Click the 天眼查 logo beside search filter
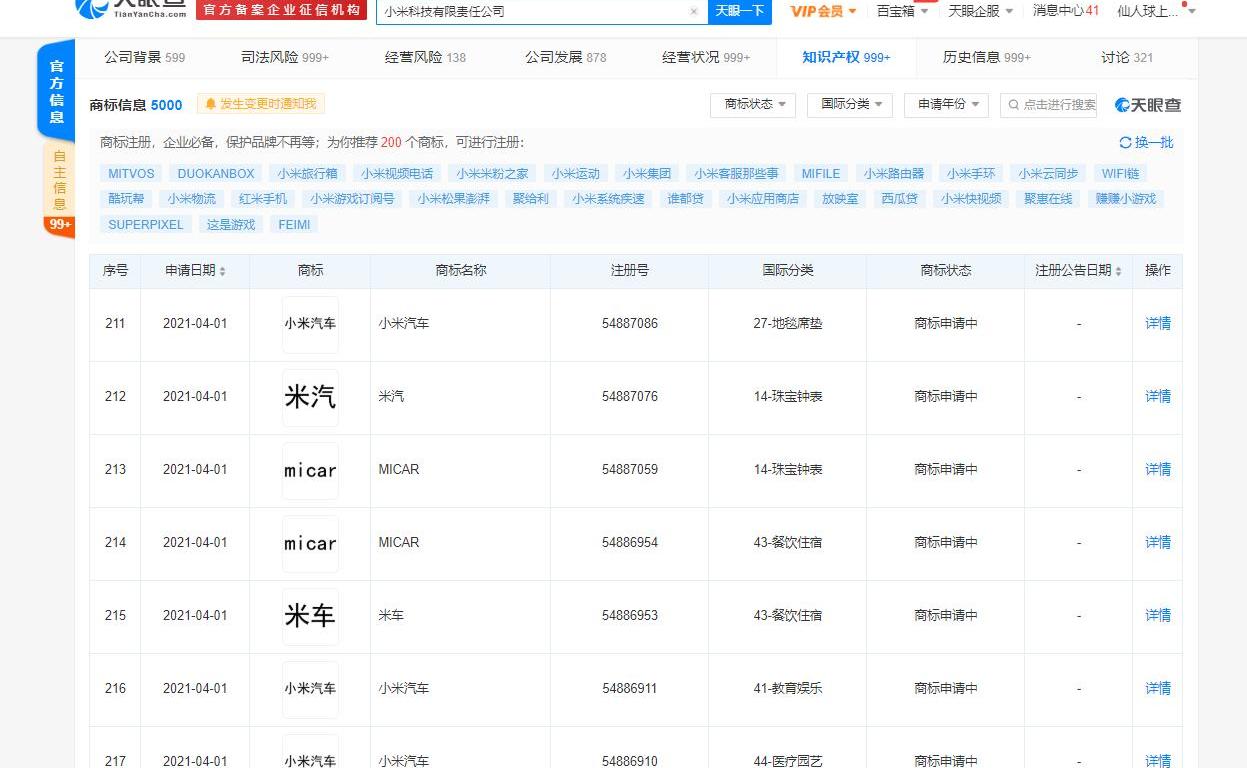Screen dimensions: 1247x768 pyautogui.click(x=1148, y=105)
